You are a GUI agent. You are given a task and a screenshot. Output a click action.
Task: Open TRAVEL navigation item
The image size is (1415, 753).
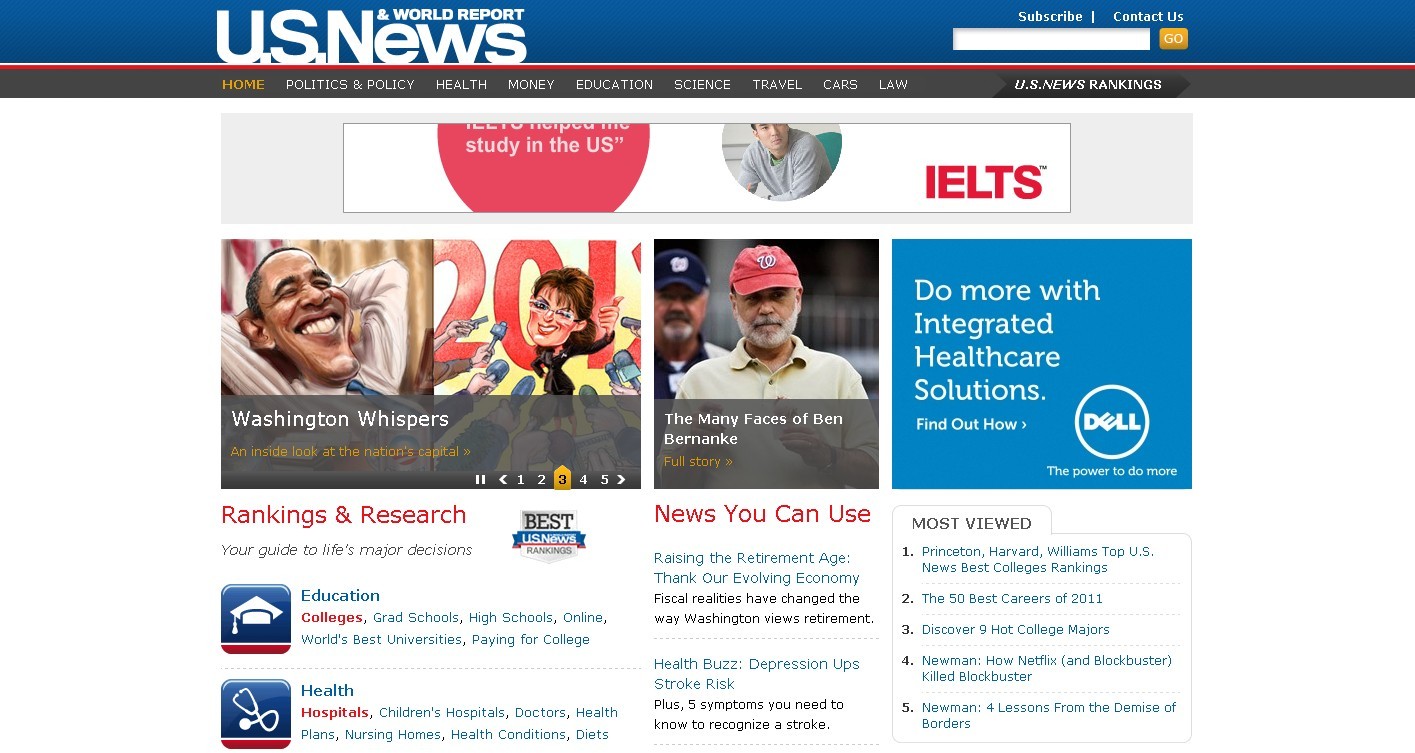pyautogui.click(x=777, y=85)
